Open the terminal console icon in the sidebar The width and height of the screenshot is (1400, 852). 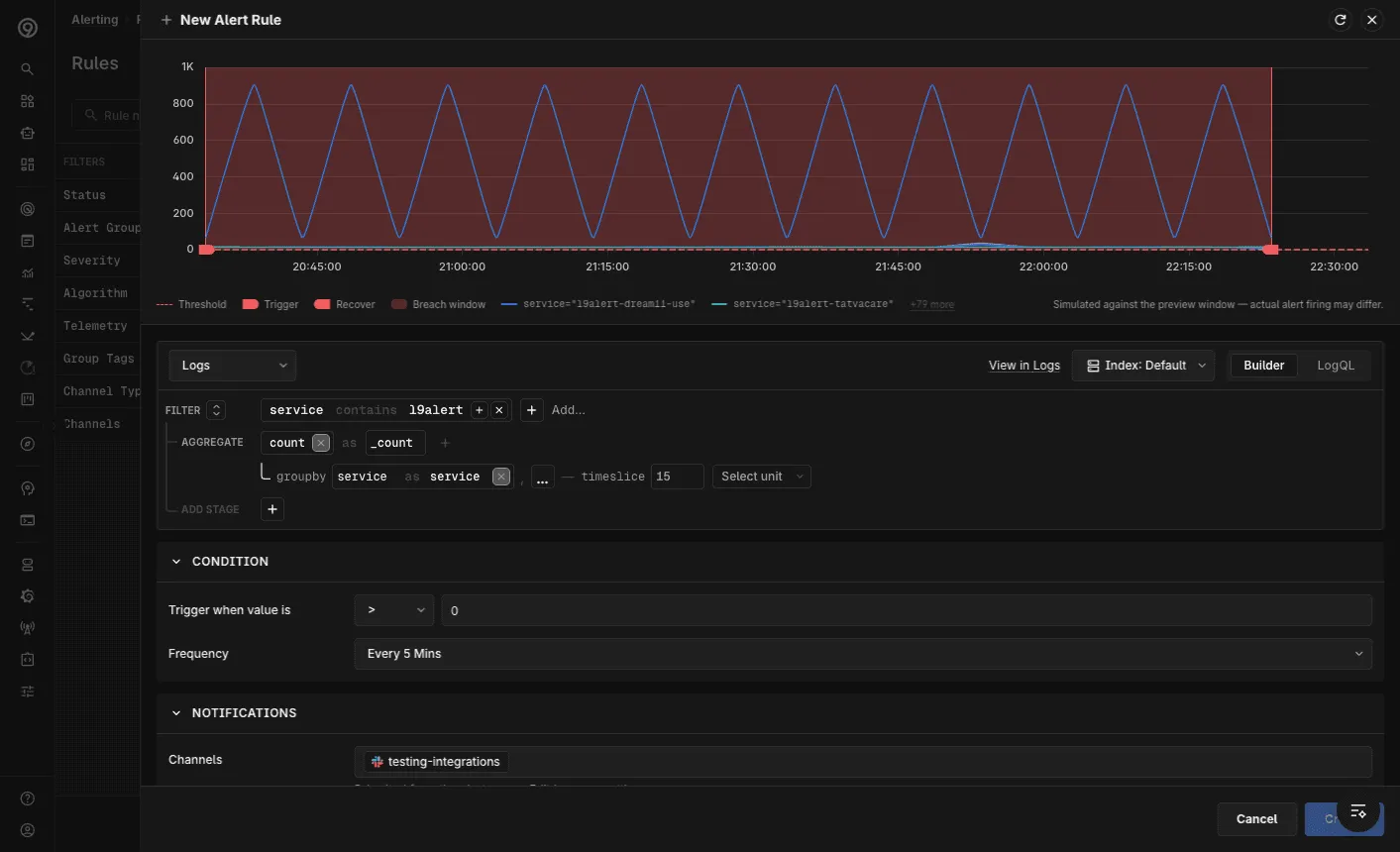point(27,520)
